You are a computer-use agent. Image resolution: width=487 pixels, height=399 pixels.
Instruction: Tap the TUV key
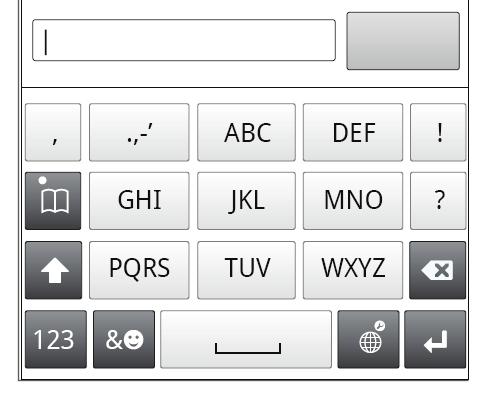(x=246, y=270)
